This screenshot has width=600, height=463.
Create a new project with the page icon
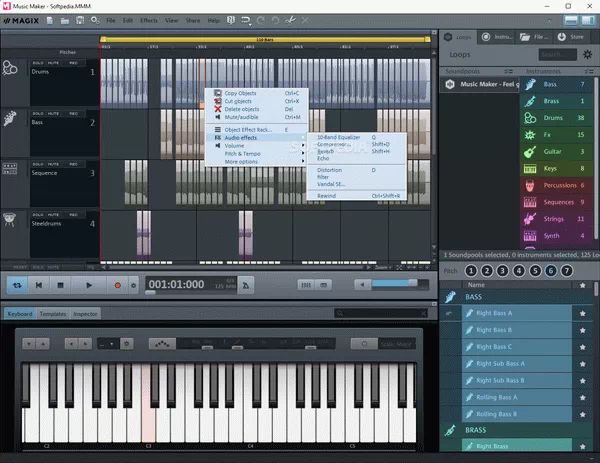point(50,20)
